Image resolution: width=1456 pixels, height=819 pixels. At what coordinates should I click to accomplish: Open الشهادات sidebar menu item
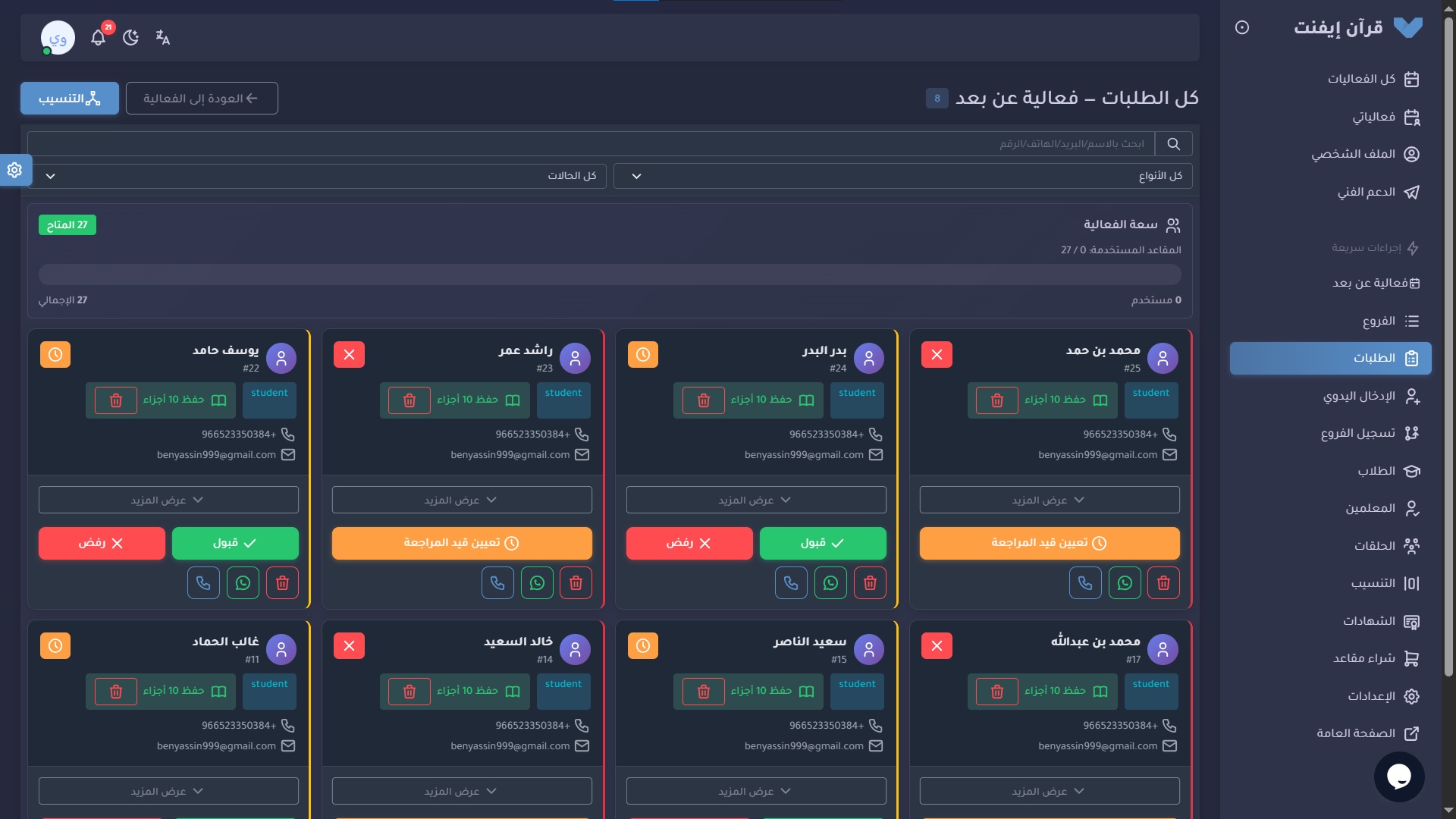tap(1368, 621)
